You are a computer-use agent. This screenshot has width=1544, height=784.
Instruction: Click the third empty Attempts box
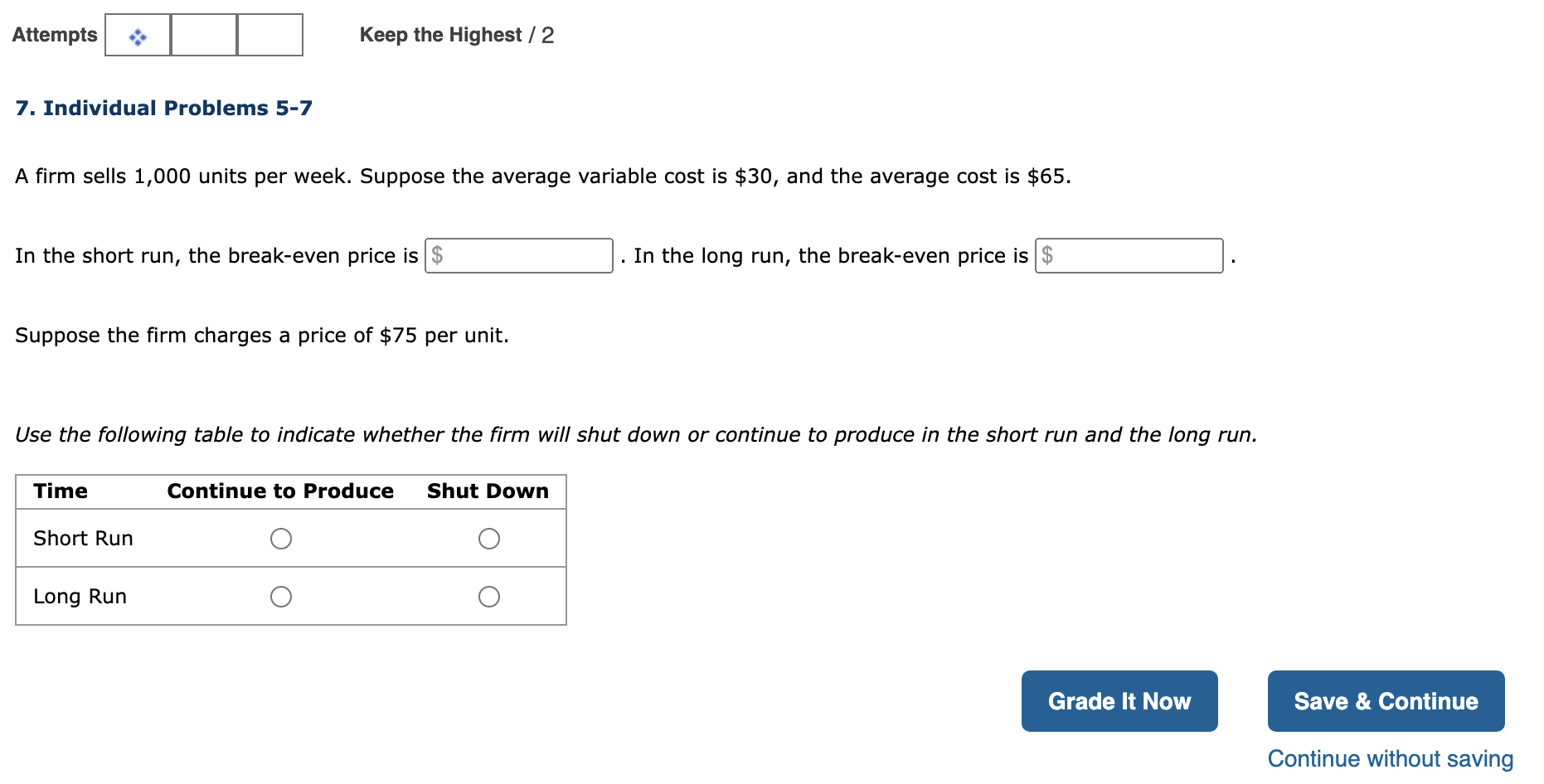tap(269, 36)
